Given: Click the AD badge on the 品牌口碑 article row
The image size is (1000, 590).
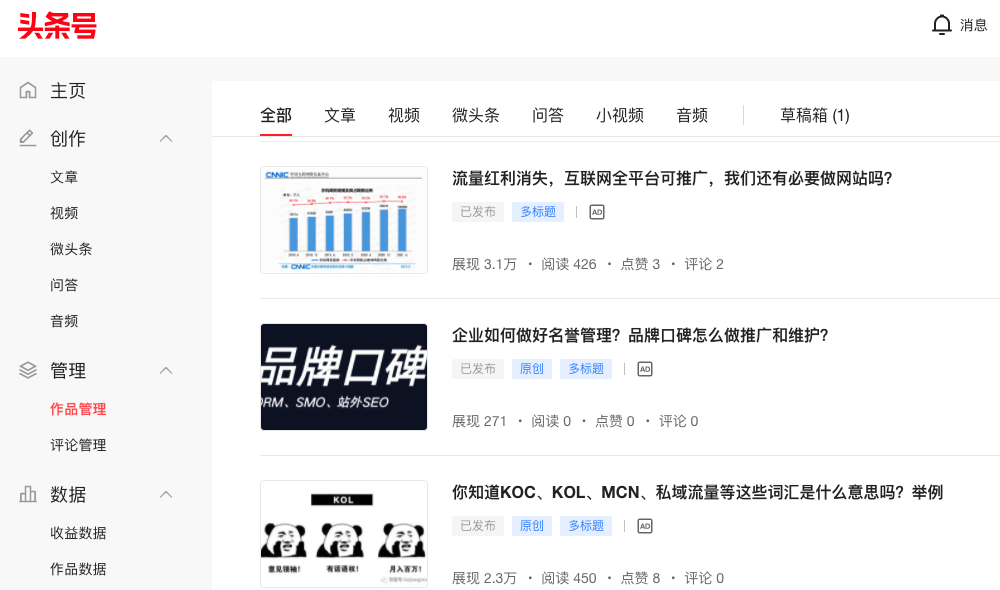Looking at the screenshot, I should (x=645, y=368).
